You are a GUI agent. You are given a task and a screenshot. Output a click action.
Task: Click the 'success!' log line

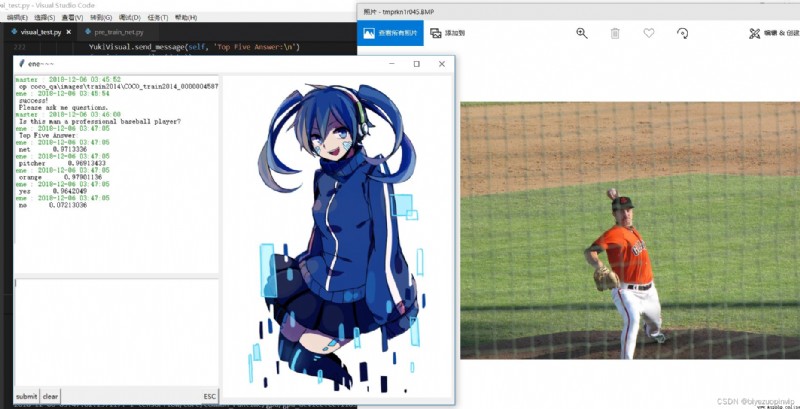[32, 101]
